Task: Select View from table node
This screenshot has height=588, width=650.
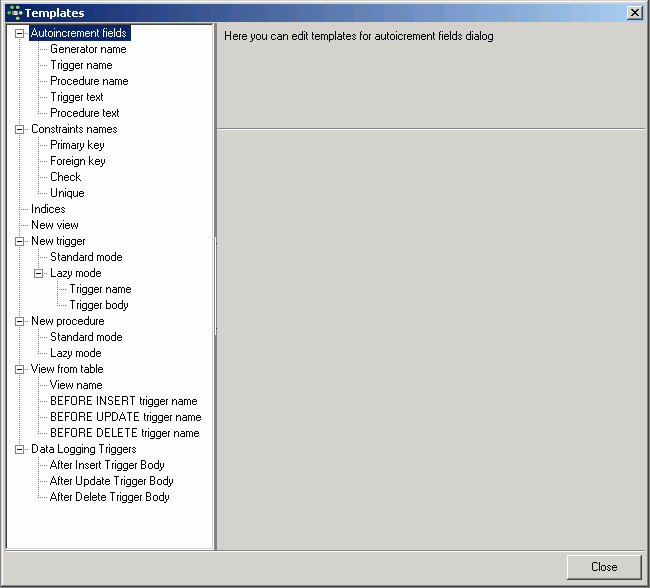Action: [x=67, y=369]
